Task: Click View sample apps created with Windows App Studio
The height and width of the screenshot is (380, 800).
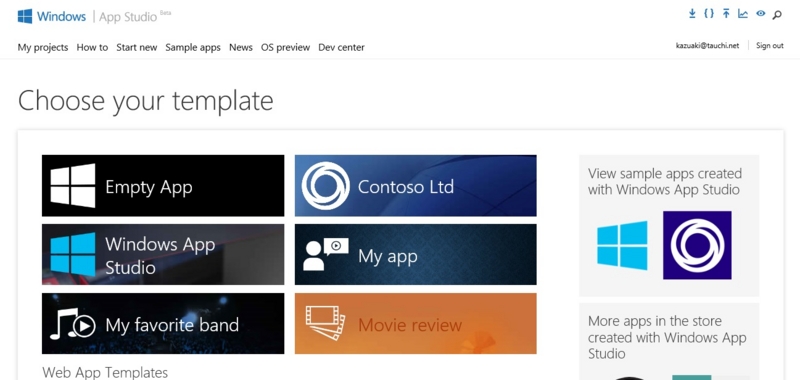Action: (665, 181)
